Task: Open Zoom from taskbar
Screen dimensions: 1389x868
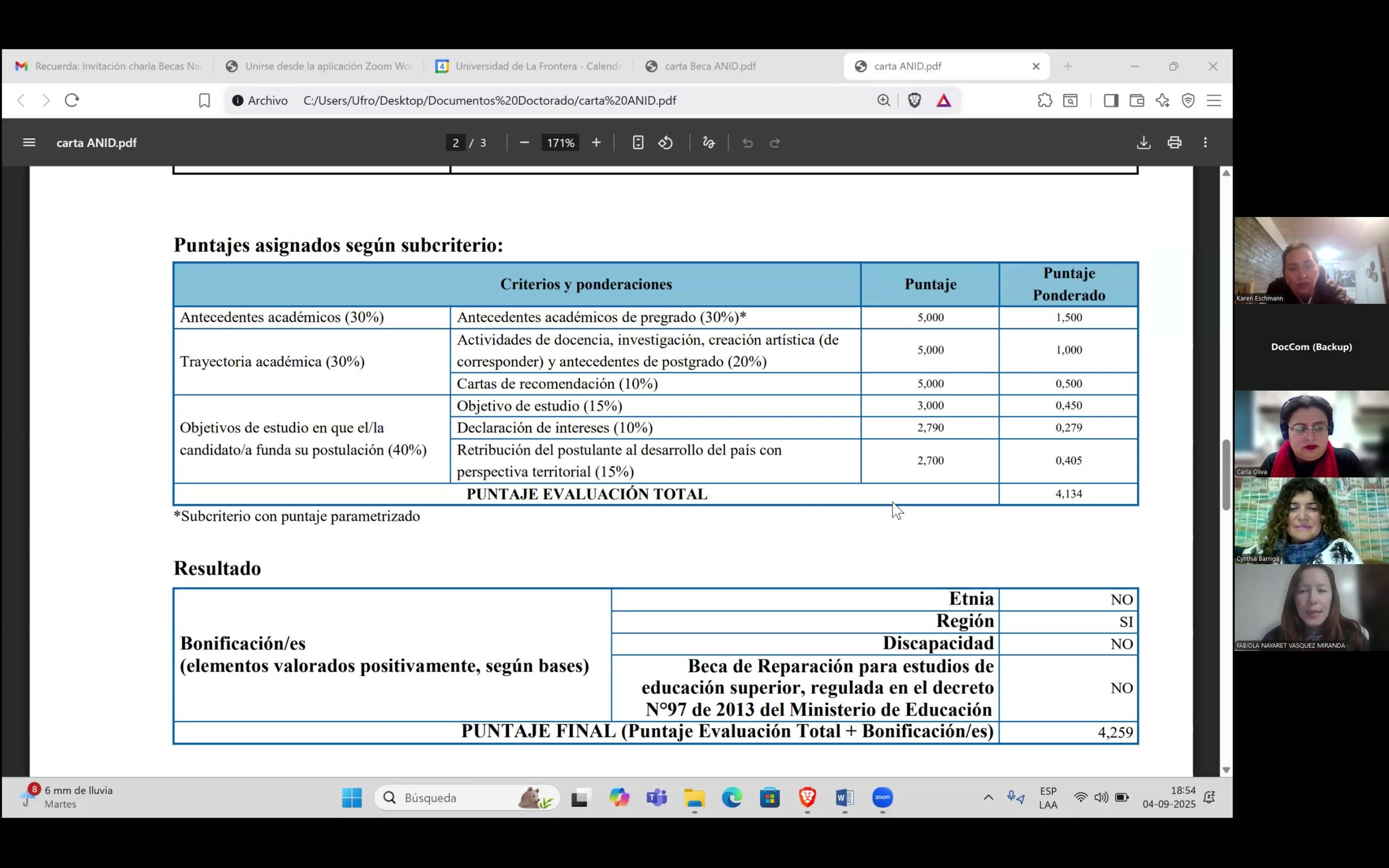Action: point(883,797)
